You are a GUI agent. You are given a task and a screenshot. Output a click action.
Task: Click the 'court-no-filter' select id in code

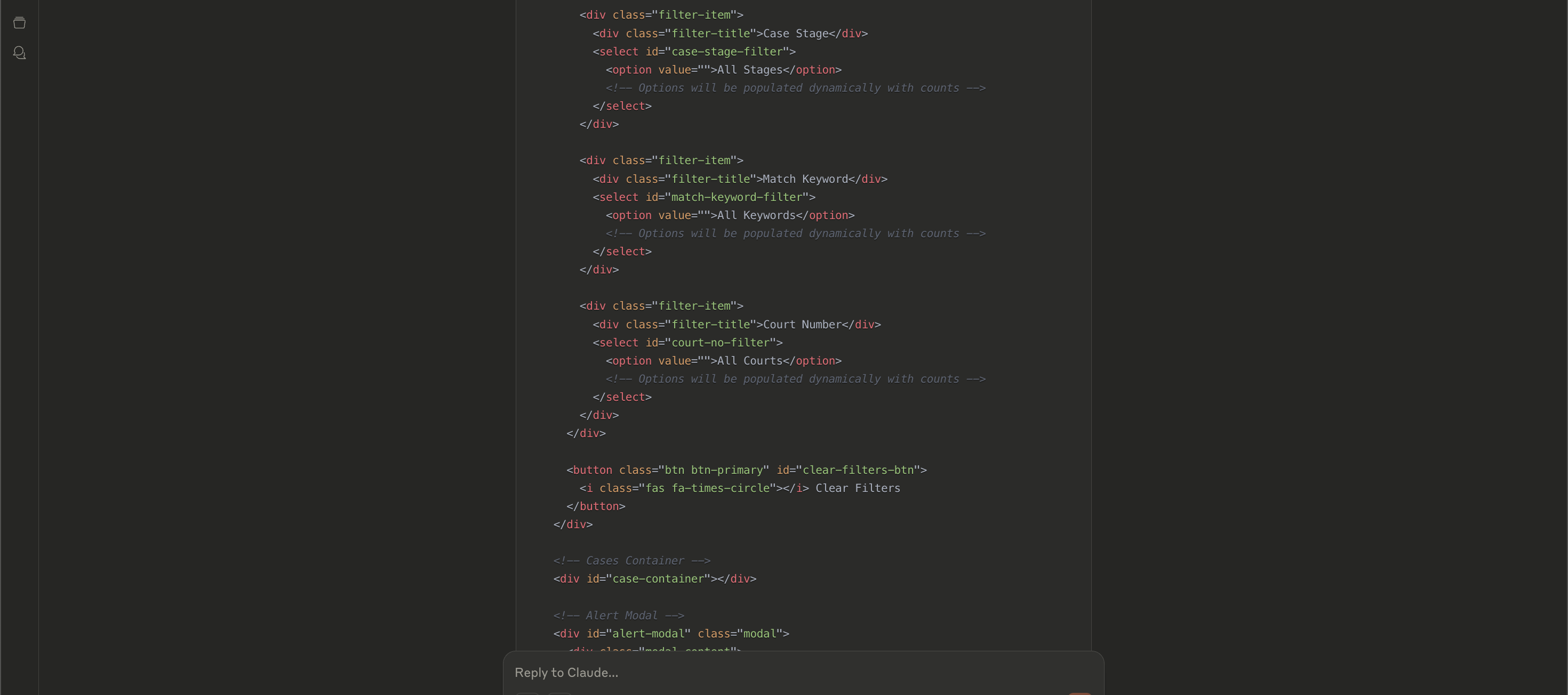point(720,342)
